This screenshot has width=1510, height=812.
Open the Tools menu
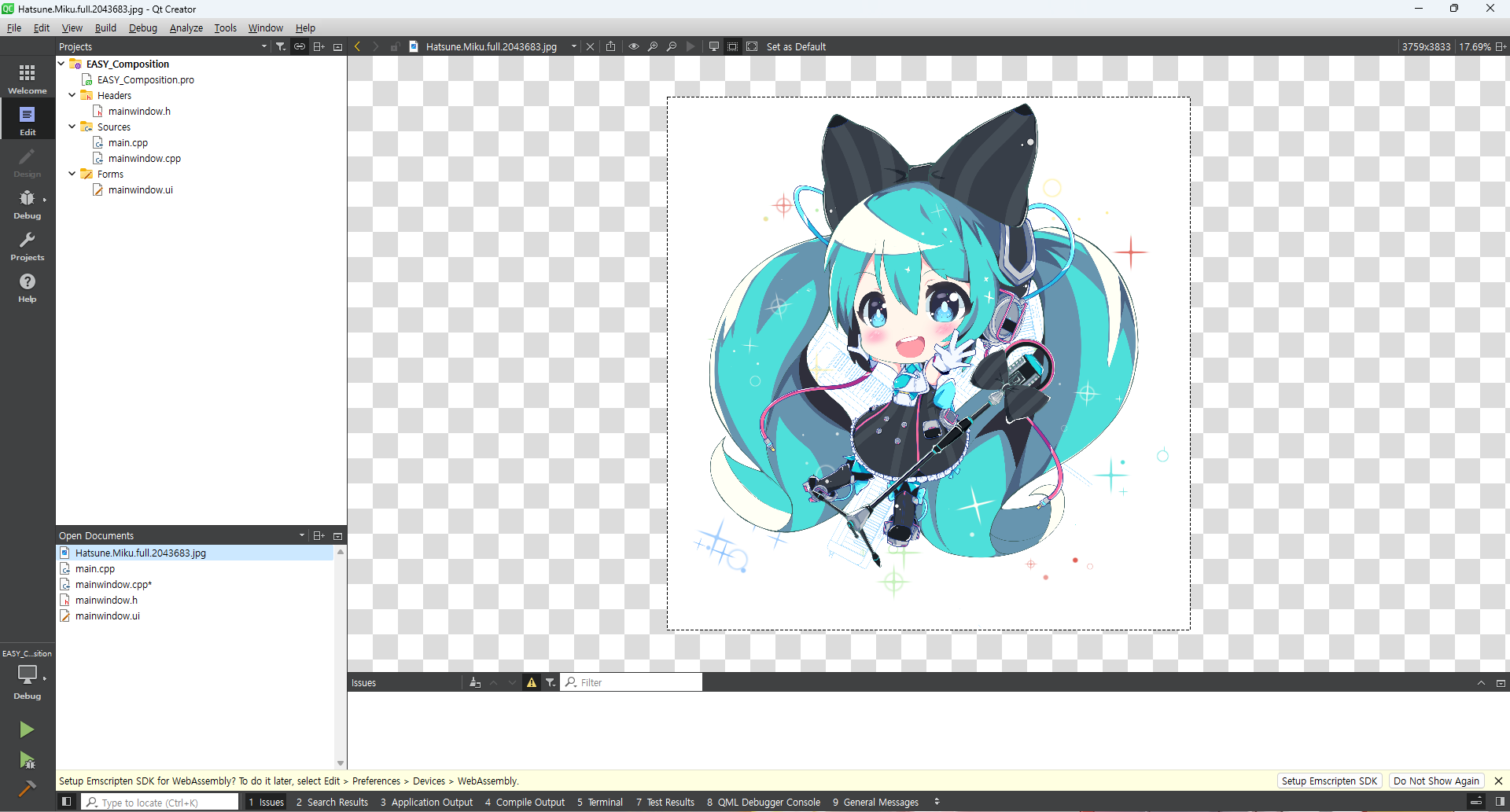[226, 28]
